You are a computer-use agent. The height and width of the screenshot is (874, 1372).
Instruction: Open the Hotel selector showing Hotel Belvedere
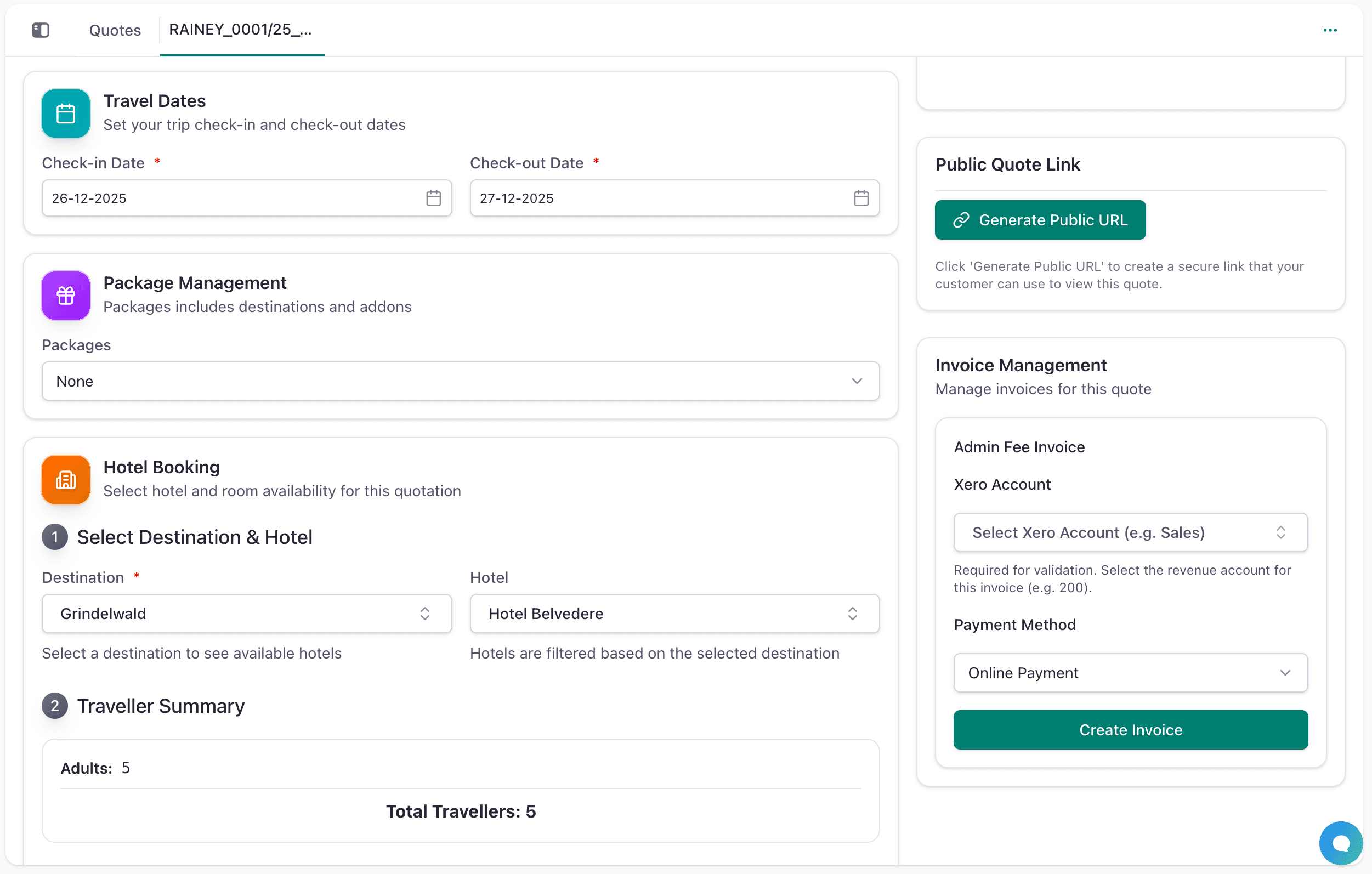click(x=674, y=613)
